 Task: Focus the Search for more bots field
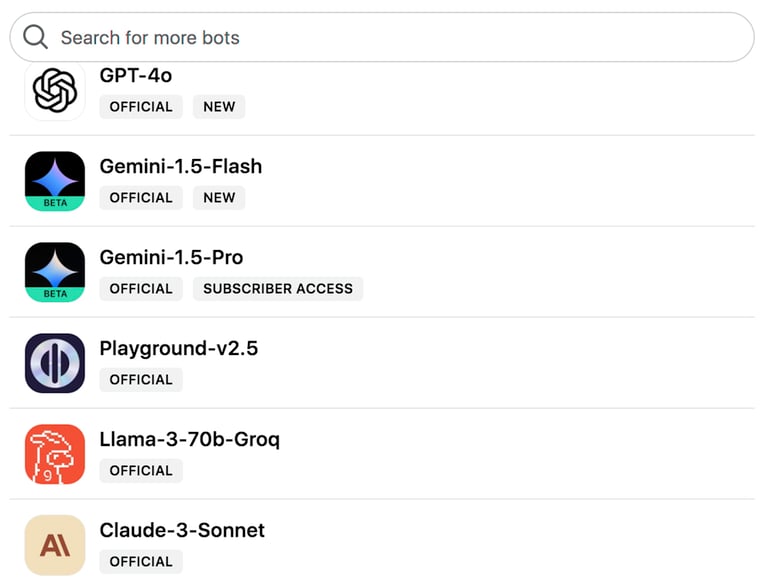tap(400, 38)
